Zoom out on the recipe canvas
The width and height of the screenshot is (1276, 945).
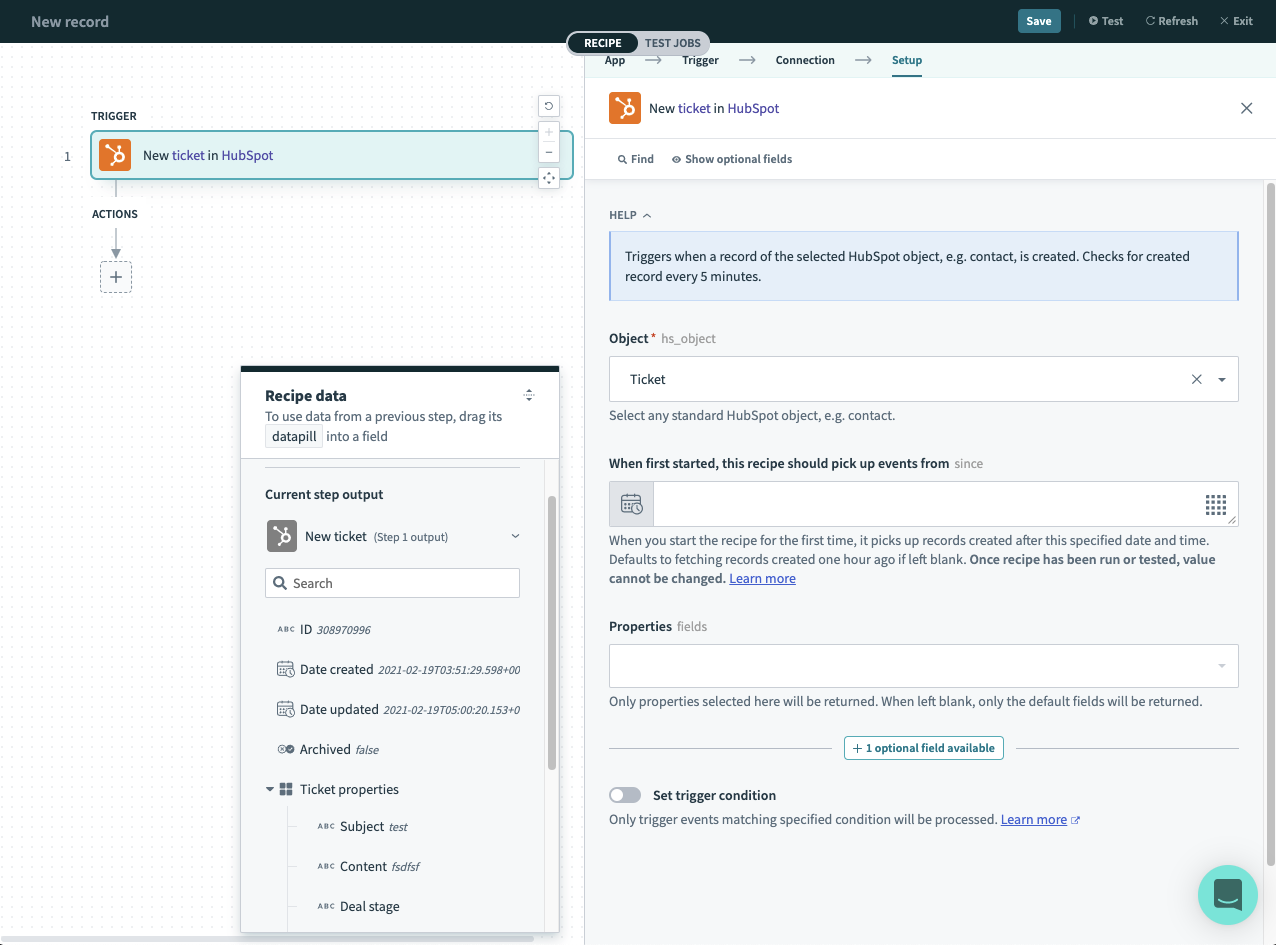[548, 152]
